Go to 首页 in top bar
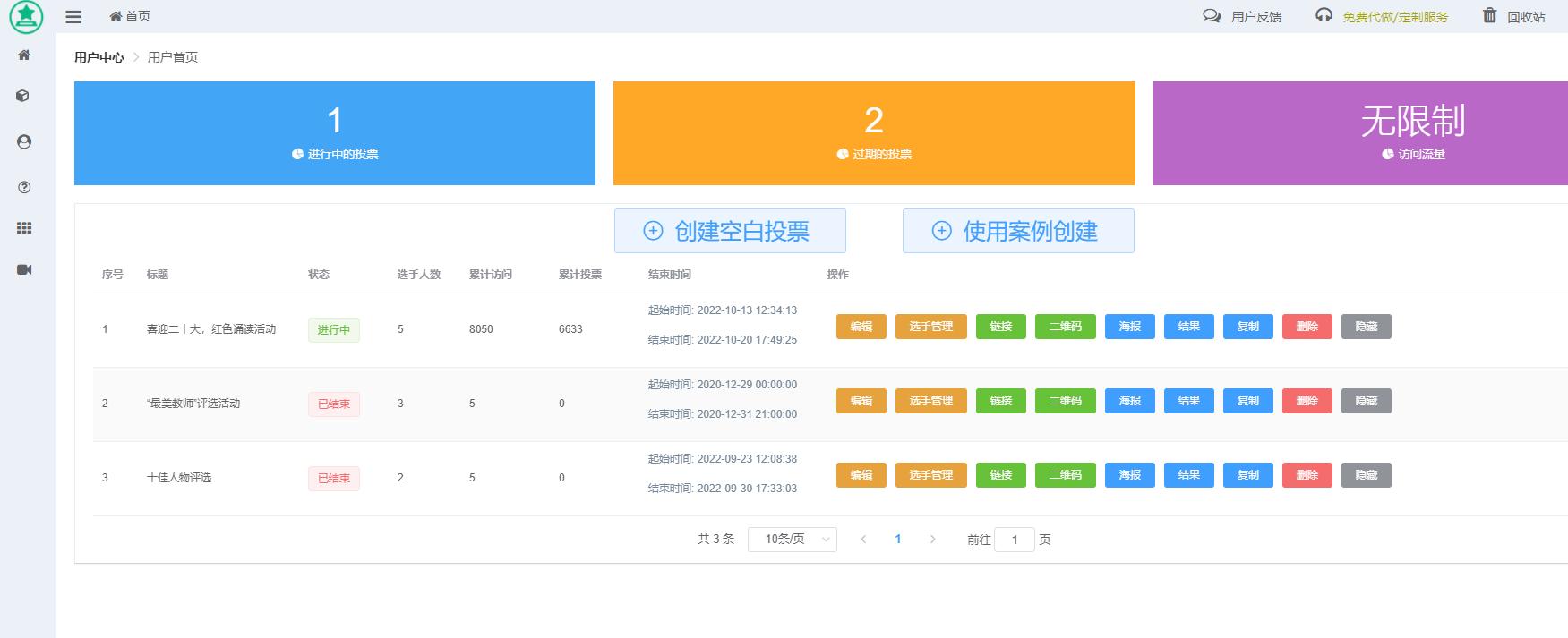Screen dimensions: 1568x638 coord(130,16)
